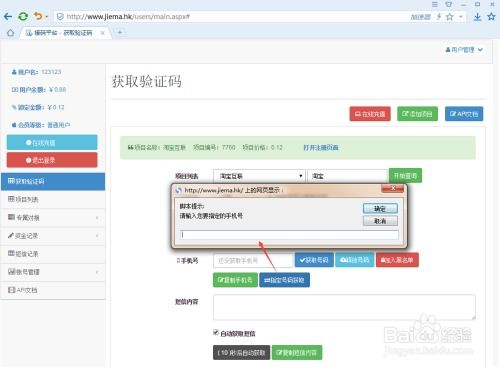Click the red 在线充值 button at top
Viewport: 500px width, 368px height.
(x=370, y=114)
